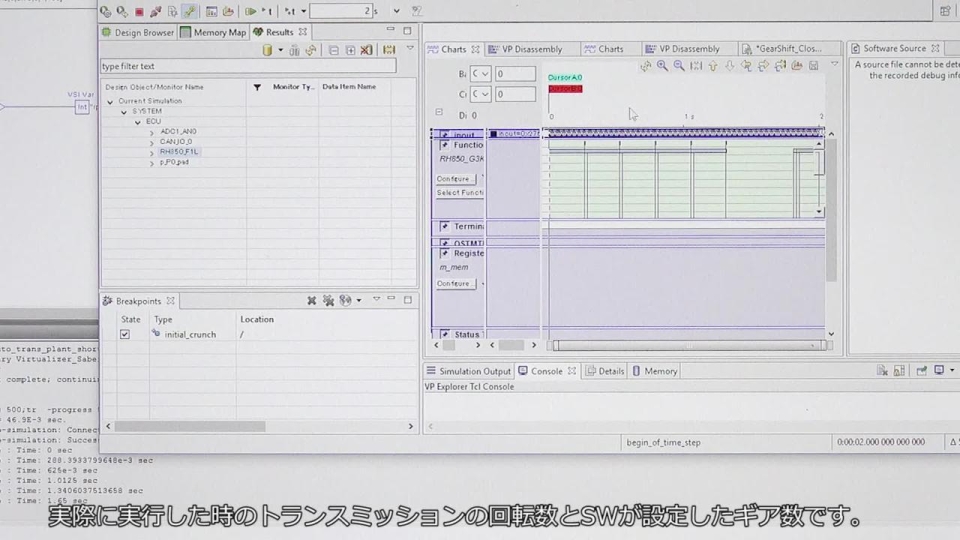The width and height of the screenshot is (960, 540).
Task: Click cursor B value input field
Action: 515,73
